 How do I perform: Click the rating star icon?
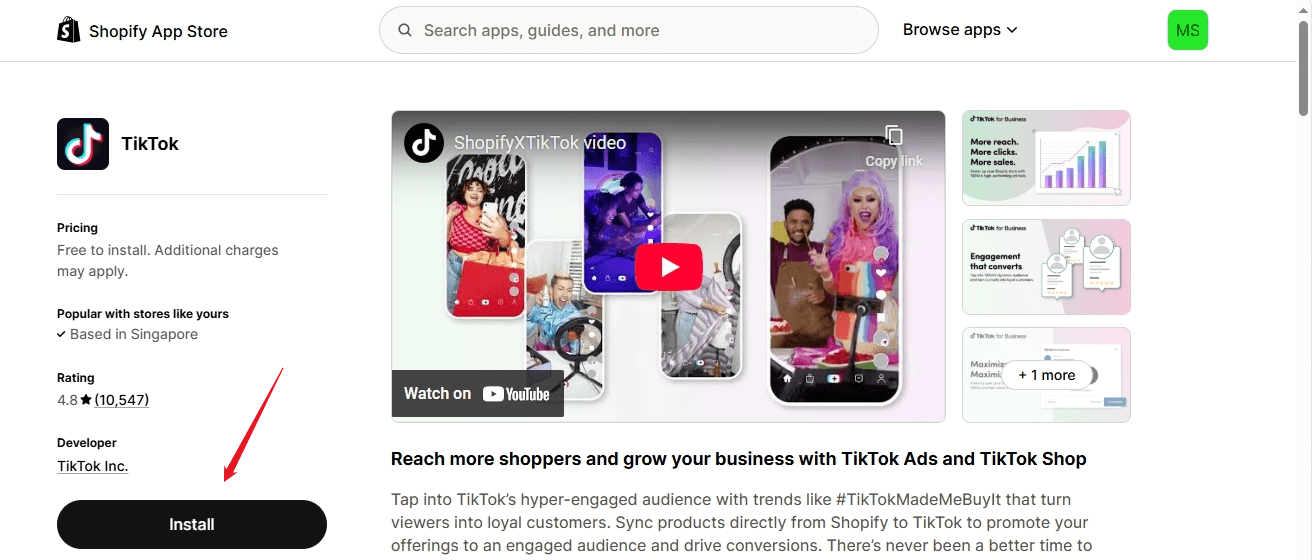(86, 400)
